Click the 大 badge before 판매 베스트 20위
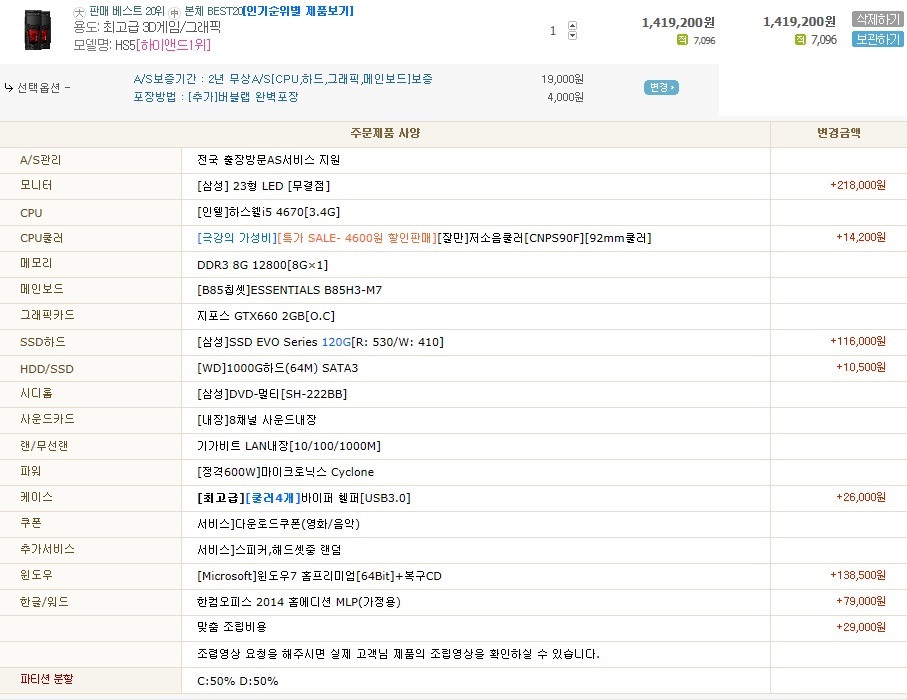 tap(79, 12)
